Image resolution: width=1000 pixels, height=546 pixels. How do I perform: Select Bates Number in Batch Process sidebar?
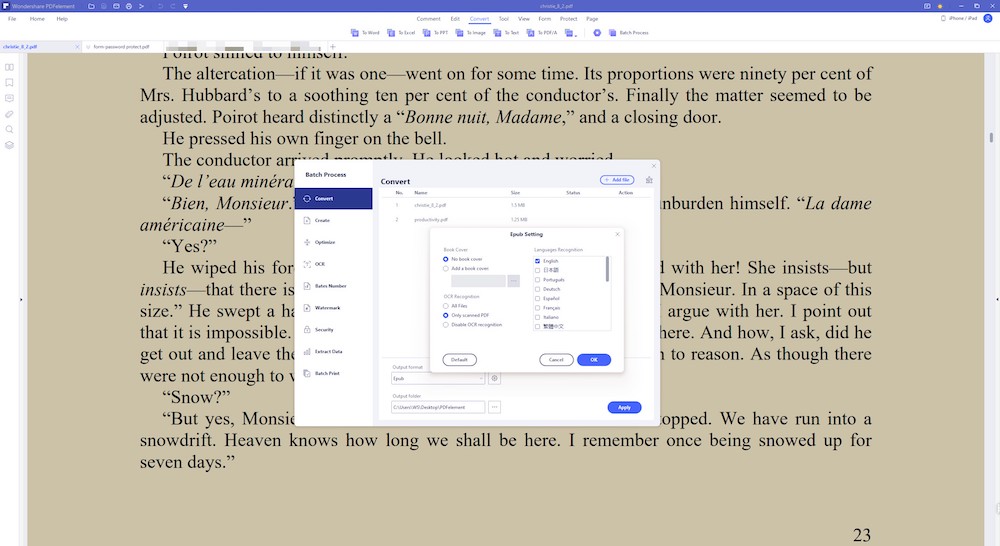[334, 286]
